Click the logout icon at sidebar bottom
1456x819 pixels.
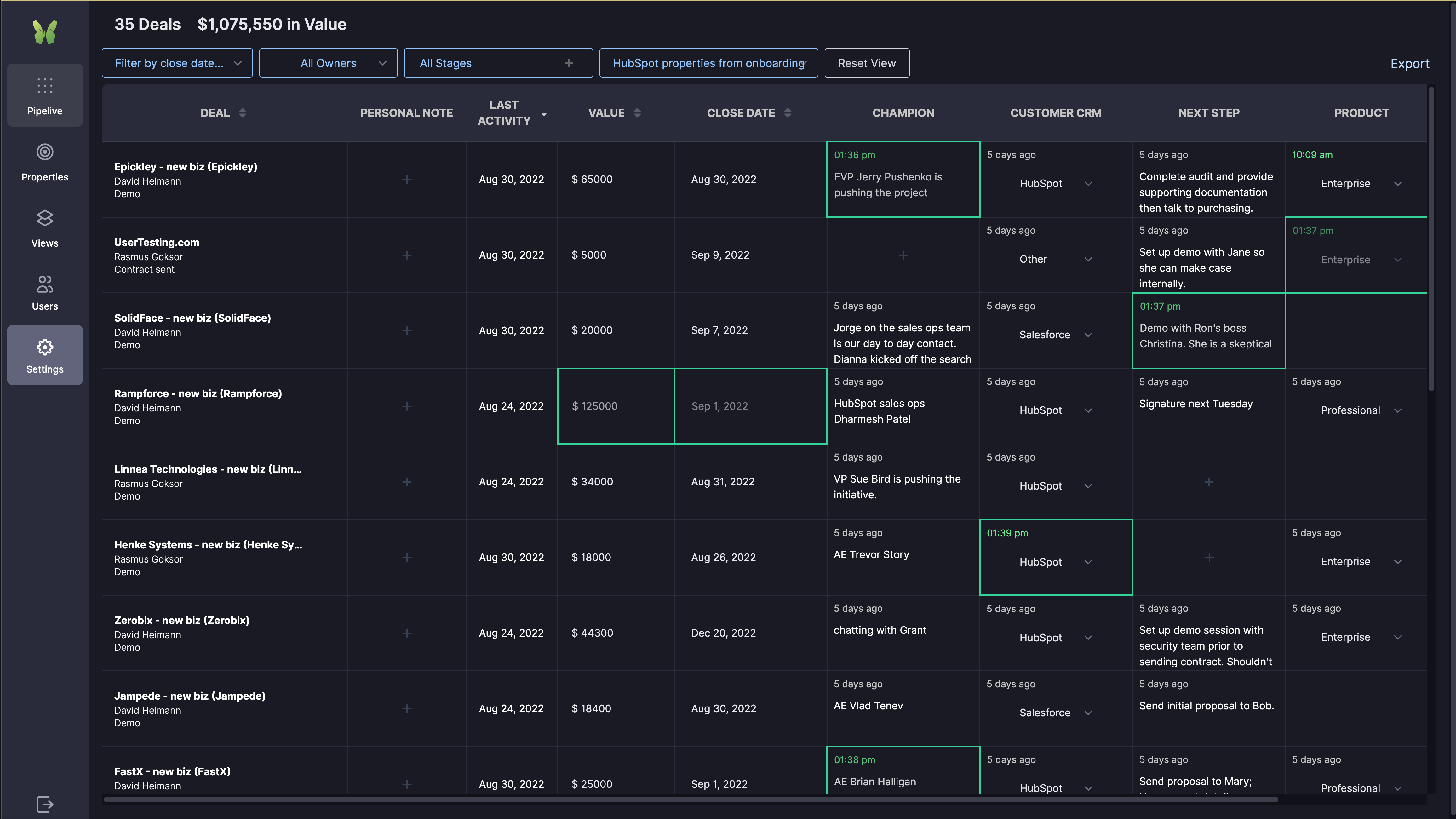click(x=45, y=804)
